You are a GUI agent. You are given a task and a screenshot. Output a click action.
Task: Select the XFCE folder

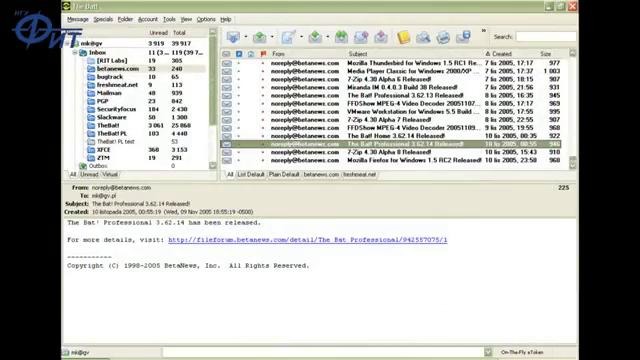pos(104,150)
